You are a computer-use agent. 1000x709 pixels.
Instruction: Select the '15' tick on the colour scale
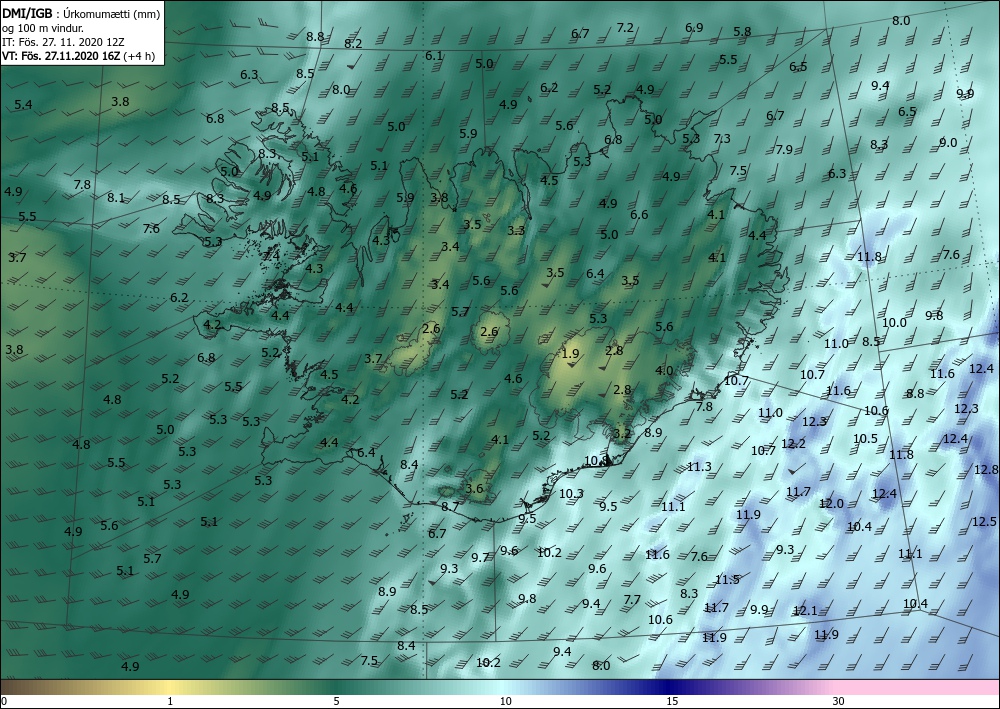672,701
